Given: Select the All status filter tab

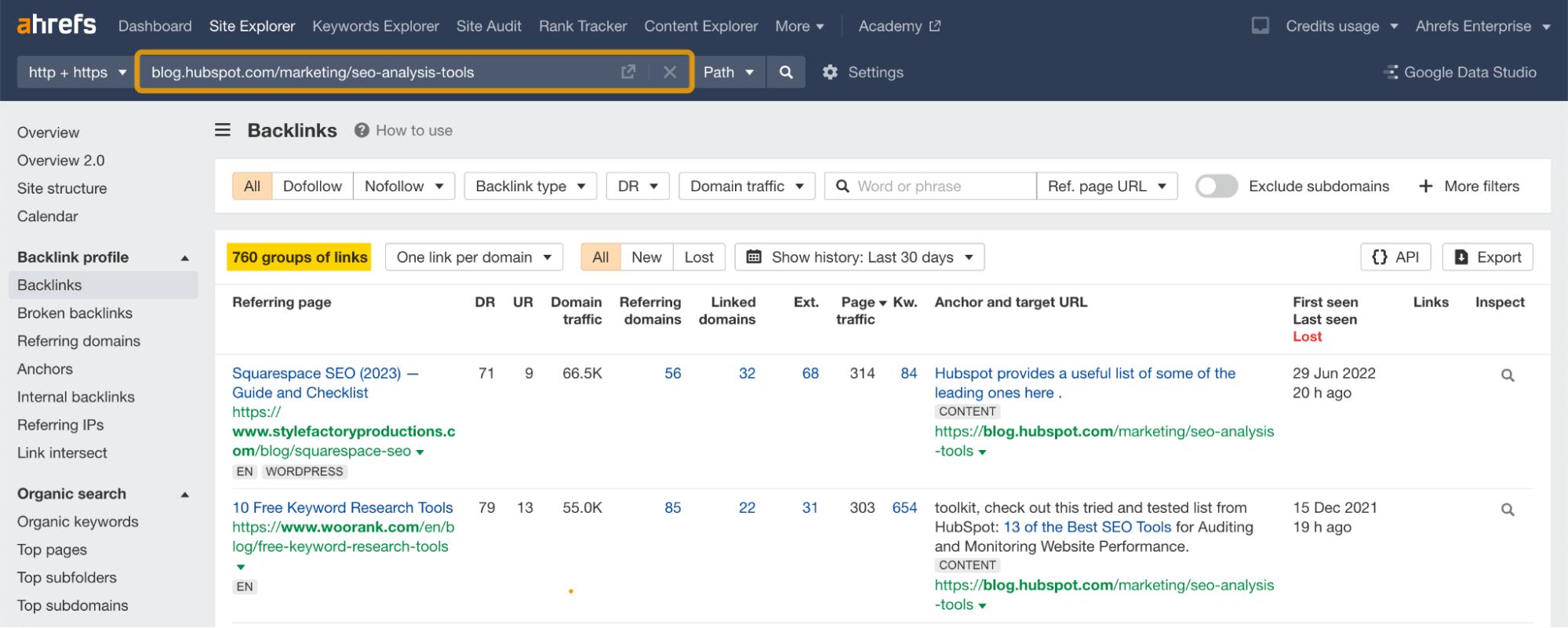Looking at the screenshot, I should pos(600,257).
